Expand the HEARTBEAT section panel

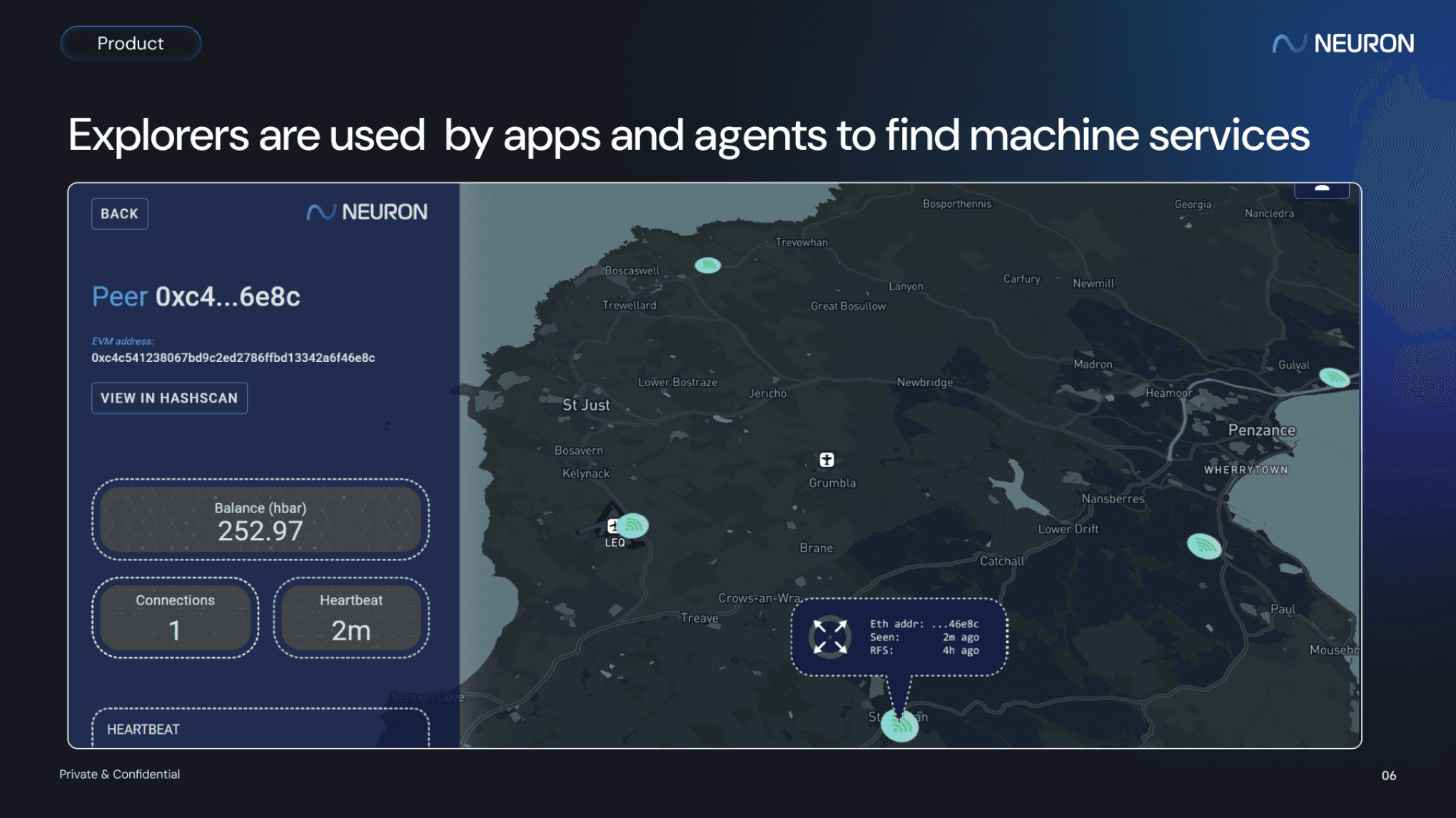pyautogui.click(x=261, y=729)
